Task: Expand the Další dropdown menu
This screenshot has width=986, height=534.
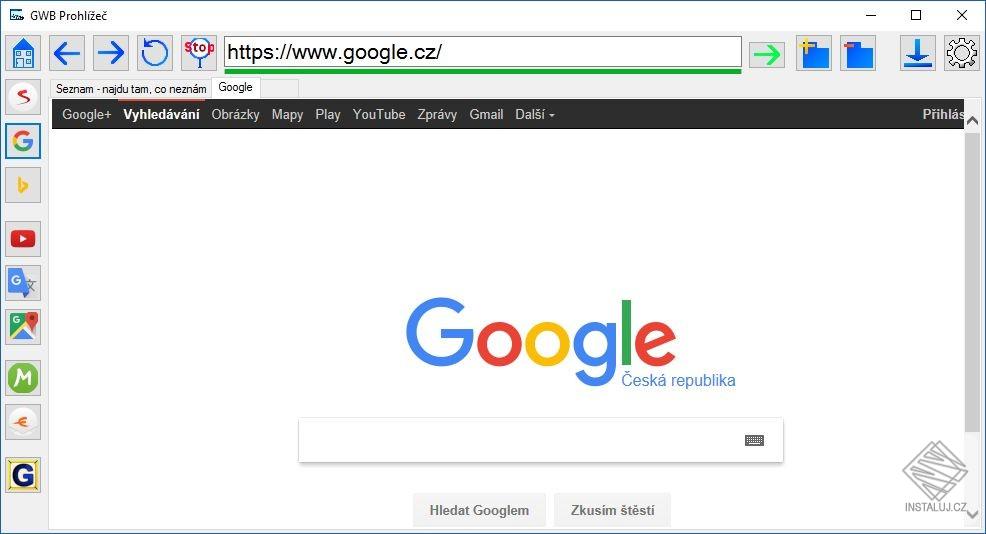Action: pos(535,114)
